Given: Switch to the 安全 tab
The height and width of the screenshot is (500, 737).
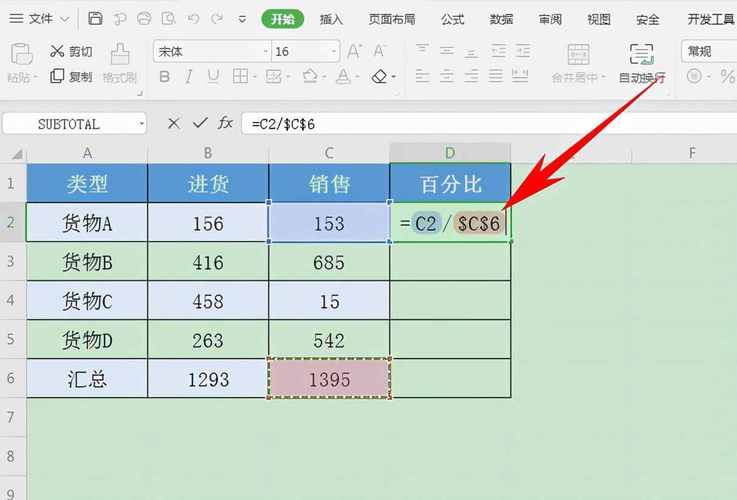Looking at the screenshot, I should [647, 19].
